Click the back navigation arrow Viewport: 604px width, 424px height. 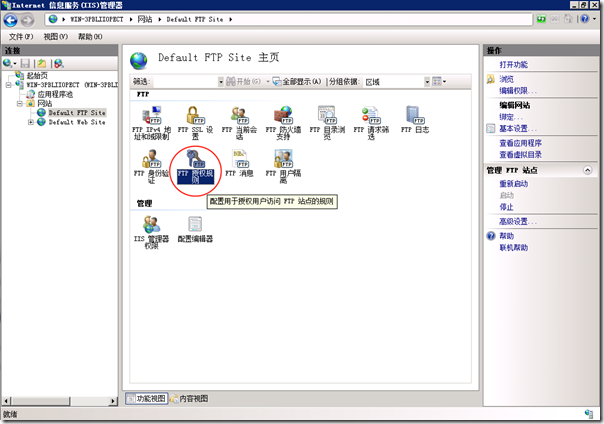click(x=10, y=20)
